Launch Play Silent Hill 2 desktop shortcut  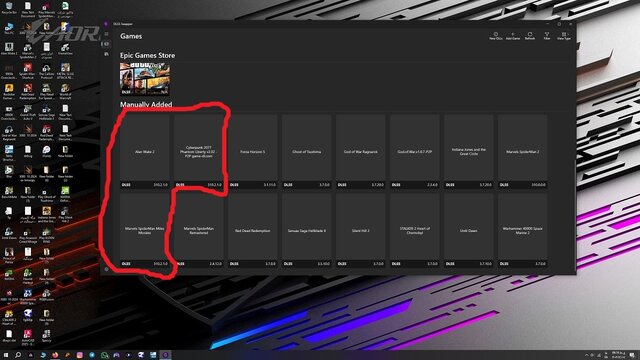[x=65, y=215]
